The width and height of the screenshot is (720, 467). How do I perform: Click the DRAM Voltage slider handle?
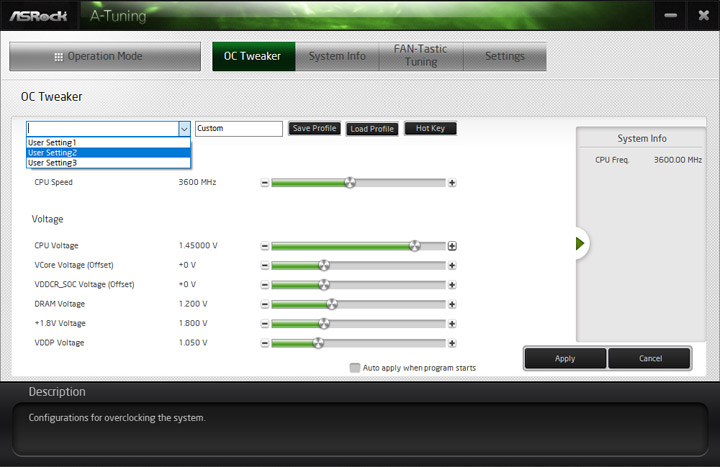332,304
